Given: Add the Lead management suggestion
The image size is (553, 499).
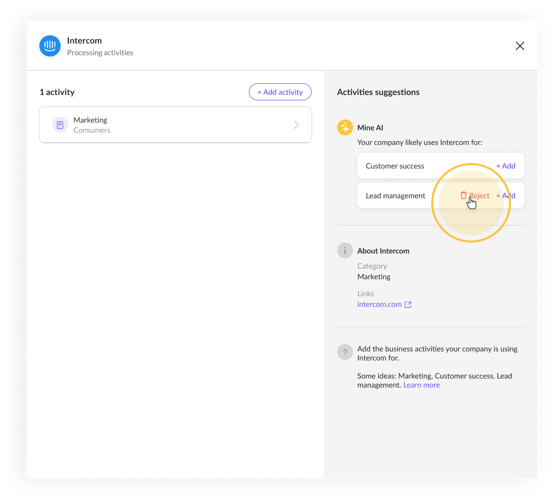Looking at the screenshot, I should click(x=506, y=195).
